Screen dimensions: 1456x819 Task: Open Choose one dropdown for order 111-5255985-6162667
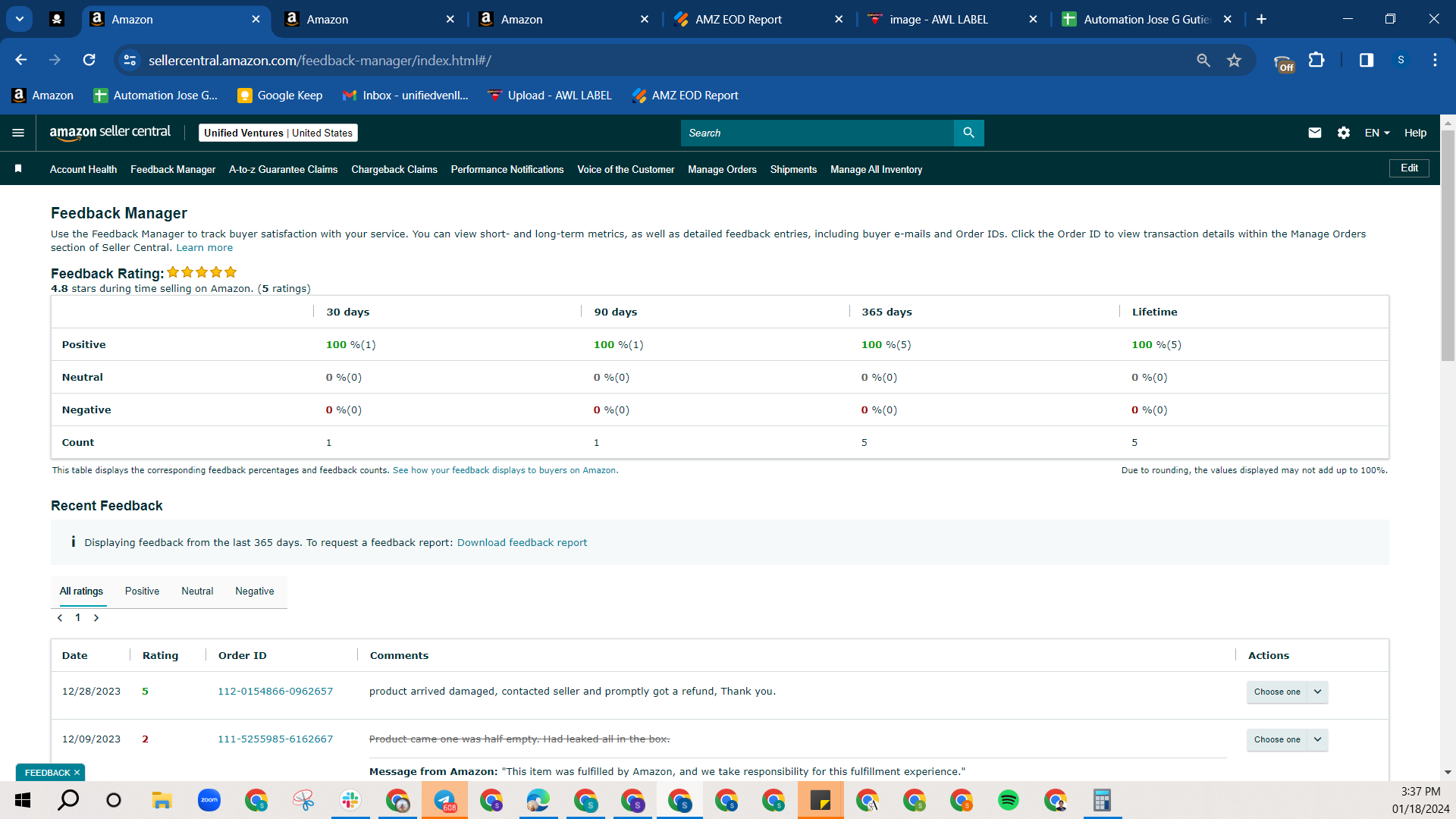click(x=1287, y=739)
